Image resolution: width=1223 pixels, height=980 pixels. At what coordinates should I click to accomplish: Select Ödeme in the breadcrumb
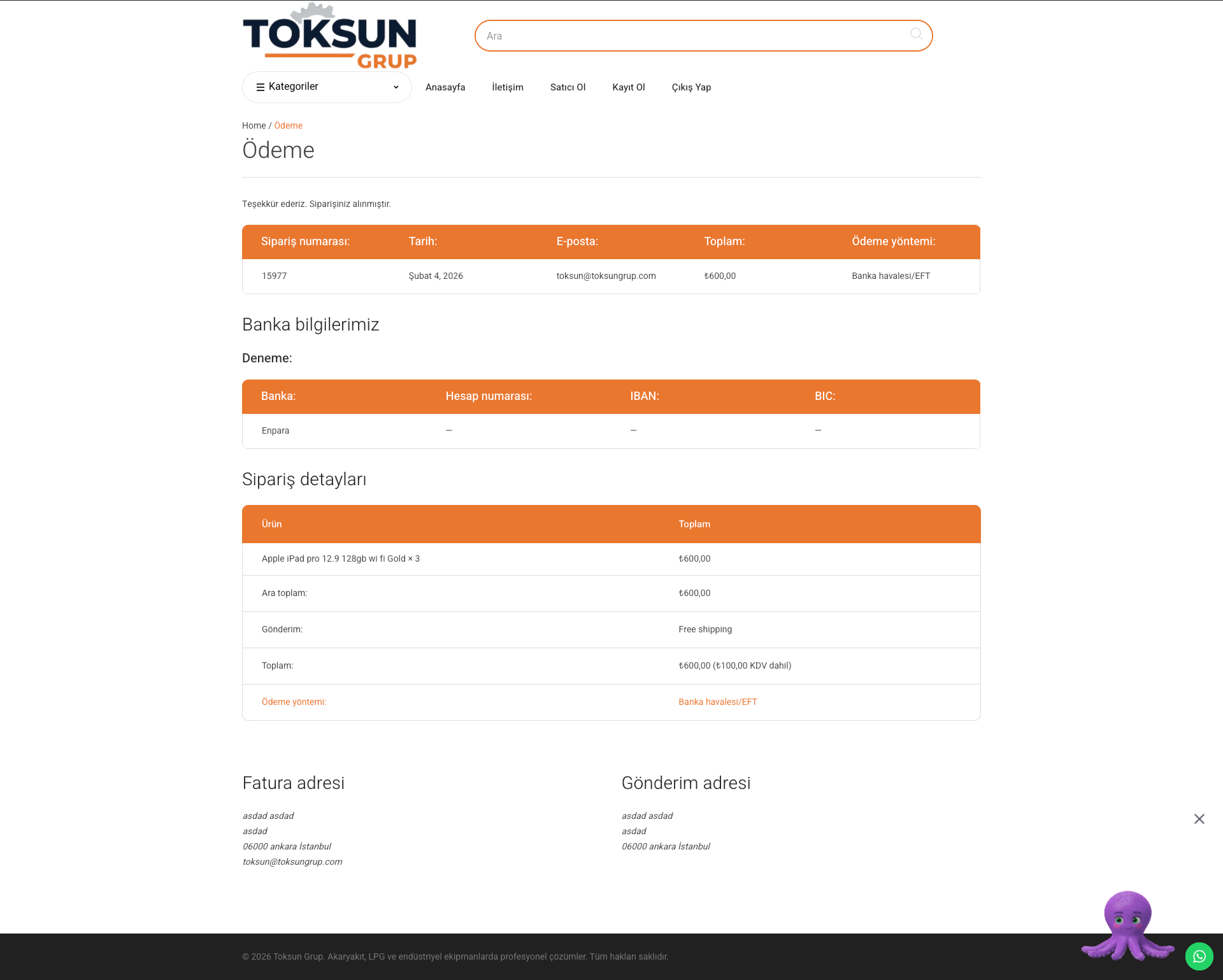pos(288,125)
